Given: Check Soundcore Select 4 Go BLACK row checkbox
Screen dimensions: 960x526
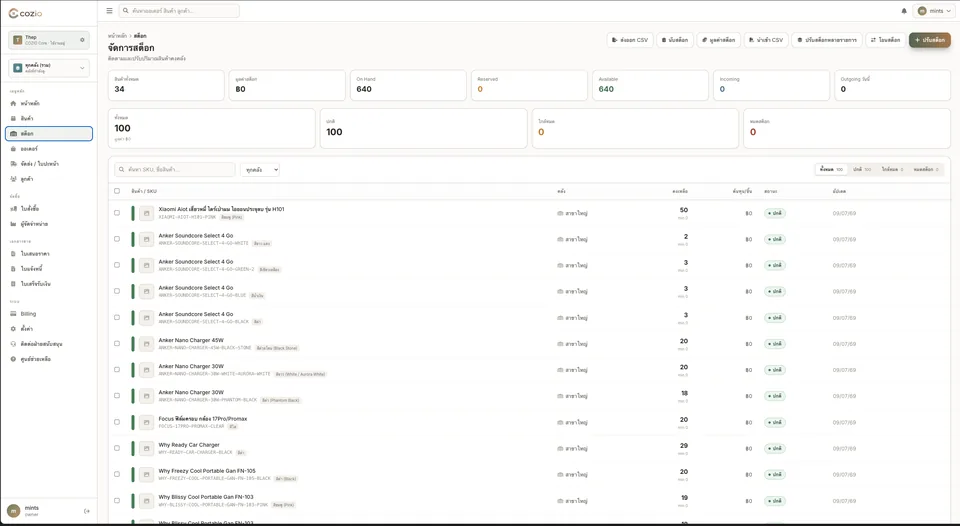Looking at the screenshot, I should tap(117, 317).
